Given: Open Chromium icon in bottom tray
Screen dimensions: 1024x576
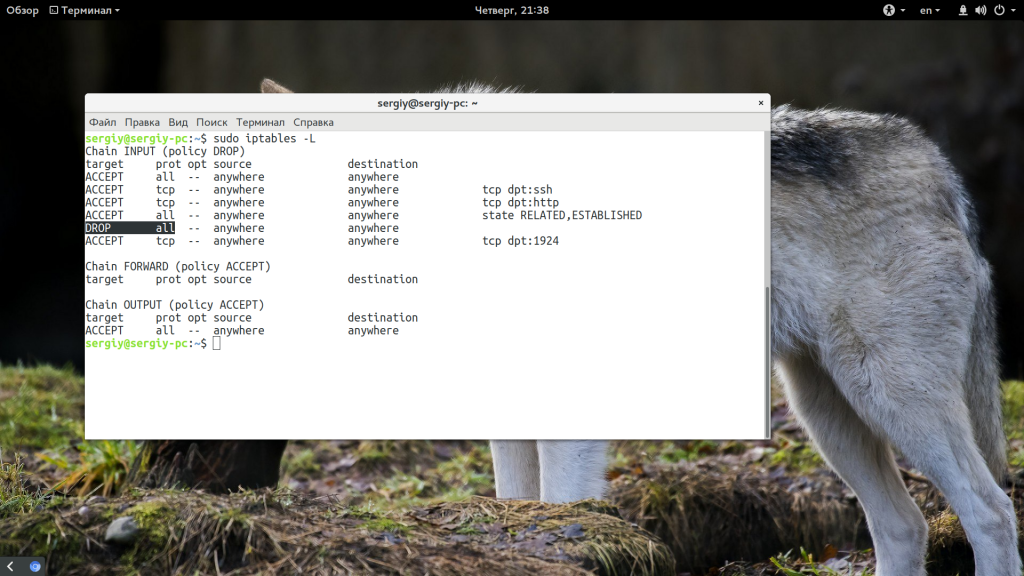Looking at the screenshot, I should (x=35, y=566).
